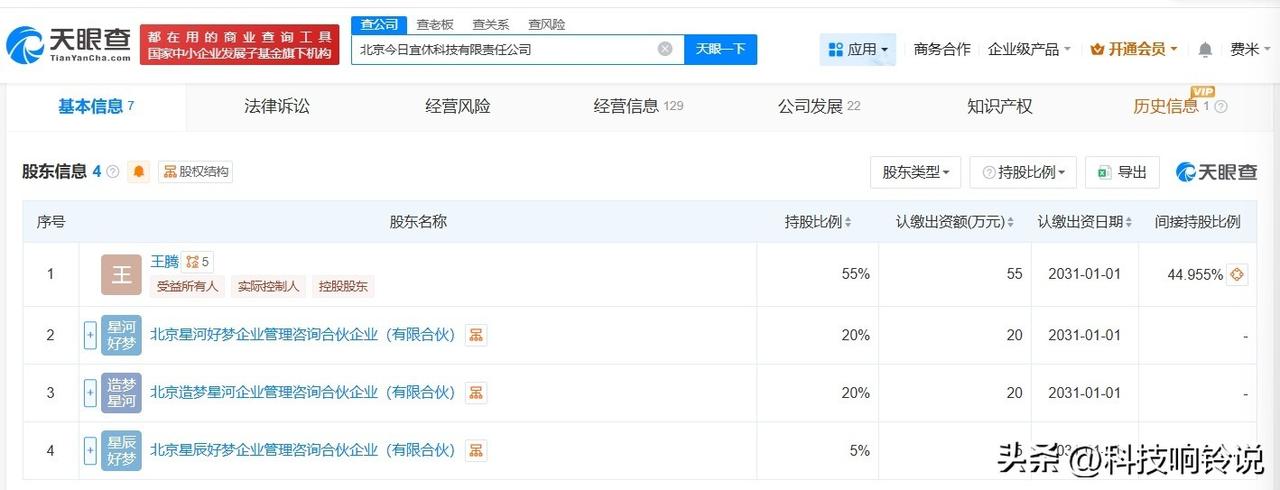Image resolution: width=1280 pixels, height=490 pixels.
Task: Click the 造梦星河 shareholder logo
Action: point(121,393)
